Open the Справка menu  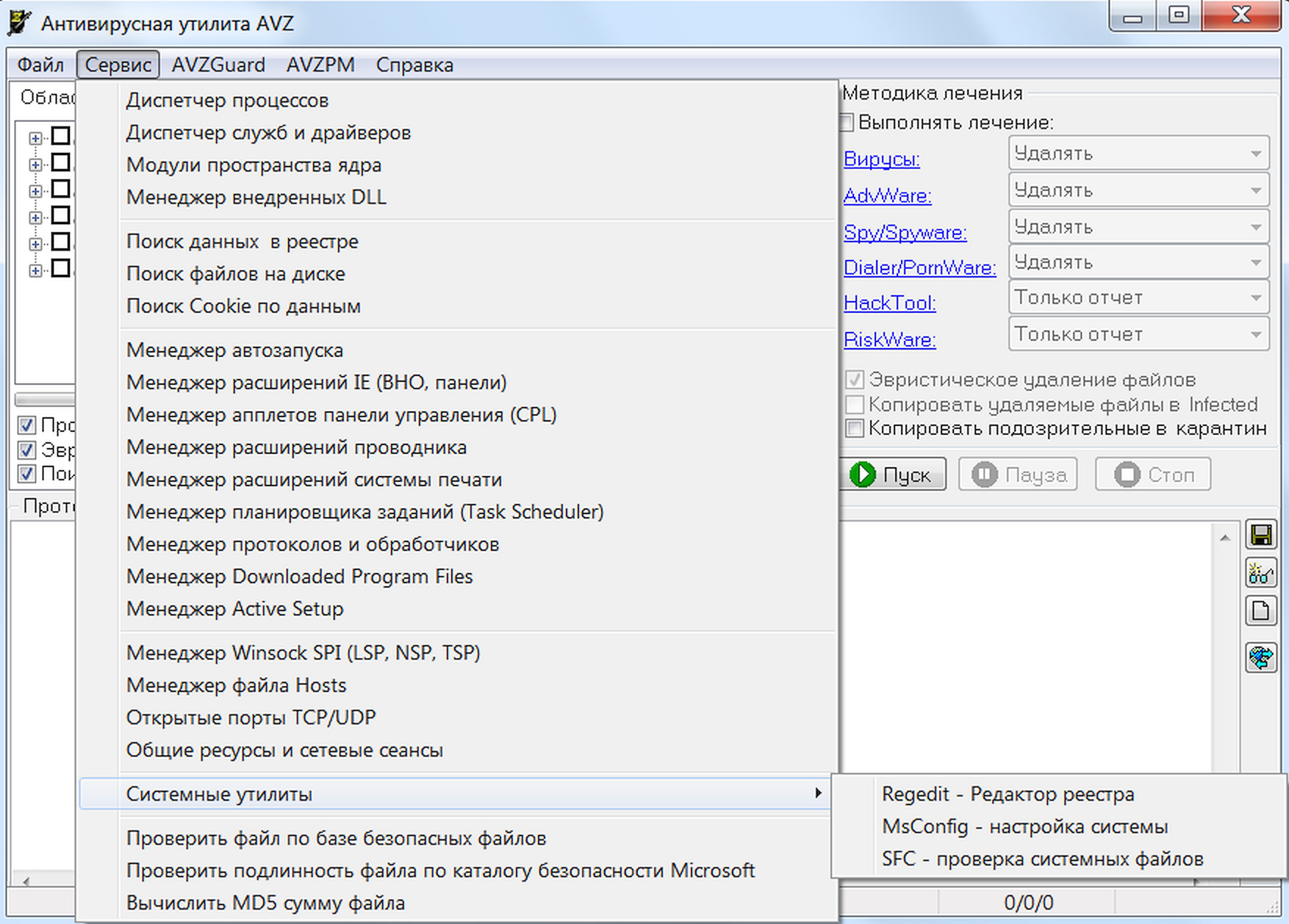point(414,65)
